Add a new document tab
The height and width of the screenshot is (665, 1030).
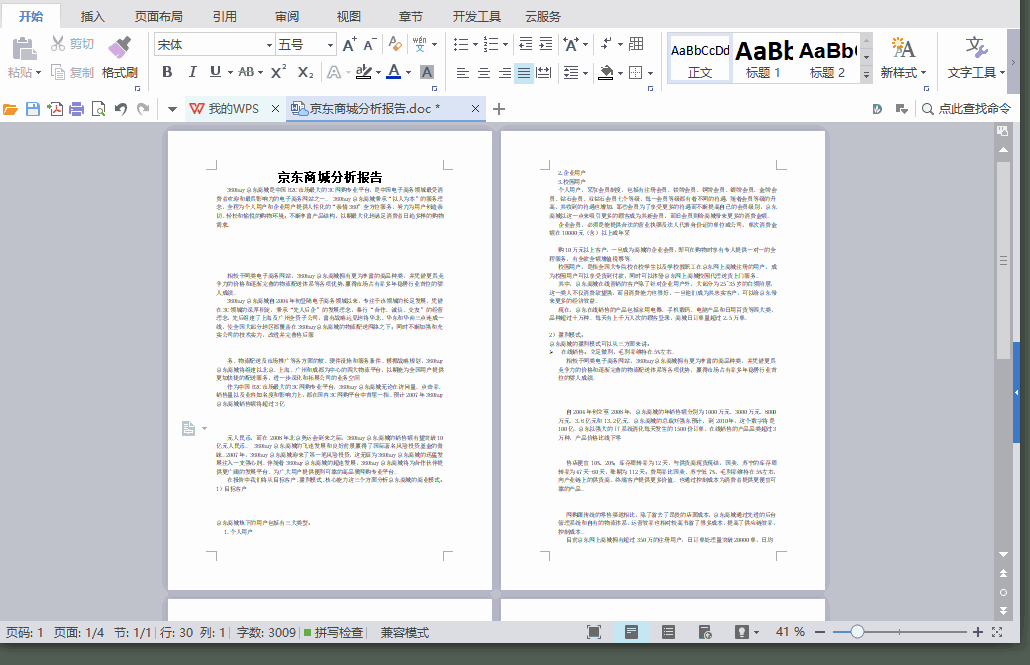[499, 108]
